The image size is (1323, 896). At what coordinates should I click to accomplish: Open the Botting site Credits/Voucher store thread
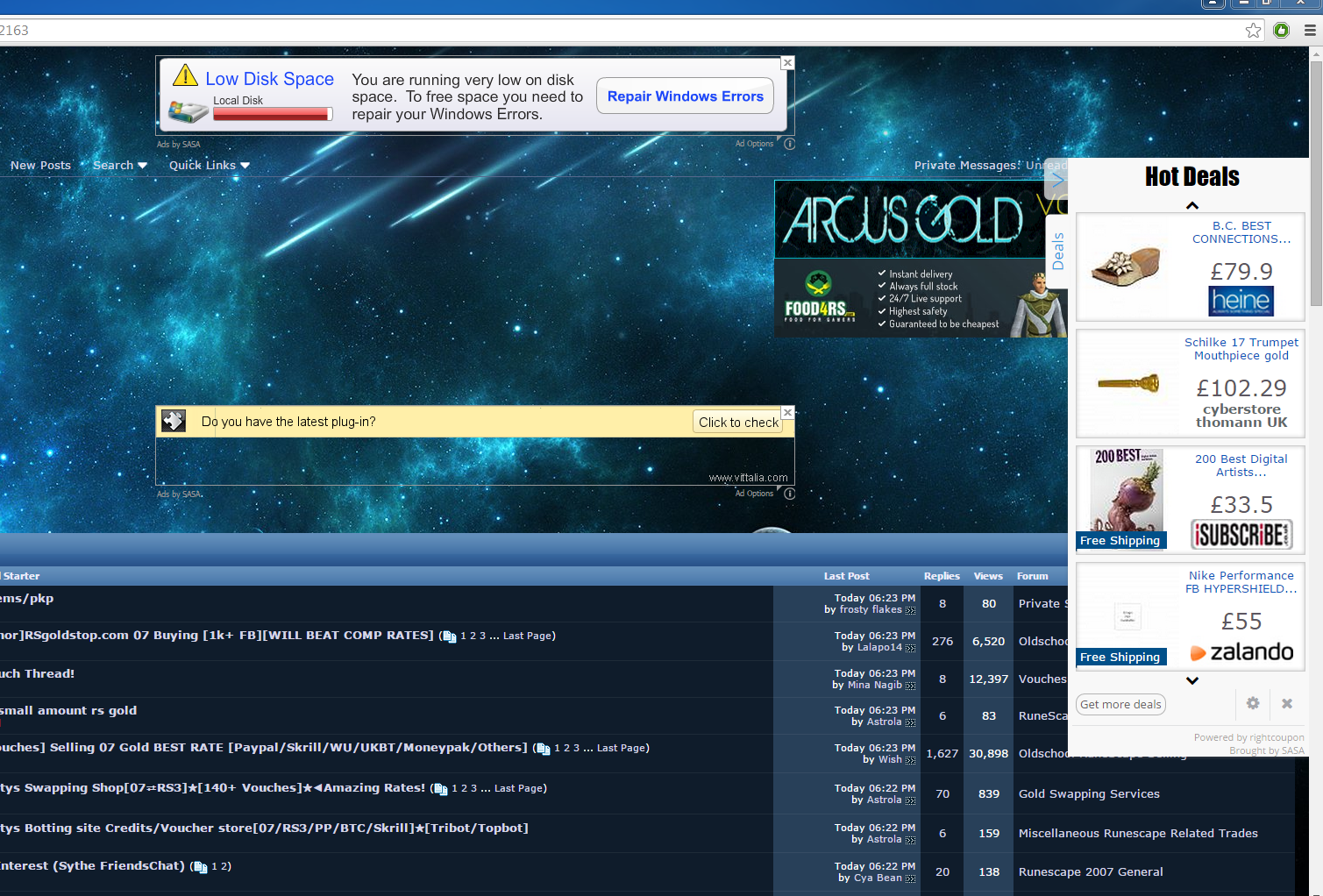coord(264,828)
